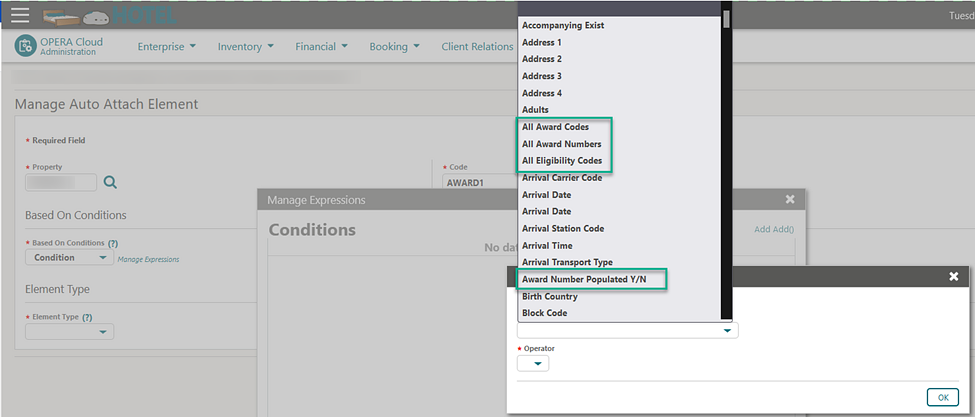Show help for Element Type (?)

[87, 317]
